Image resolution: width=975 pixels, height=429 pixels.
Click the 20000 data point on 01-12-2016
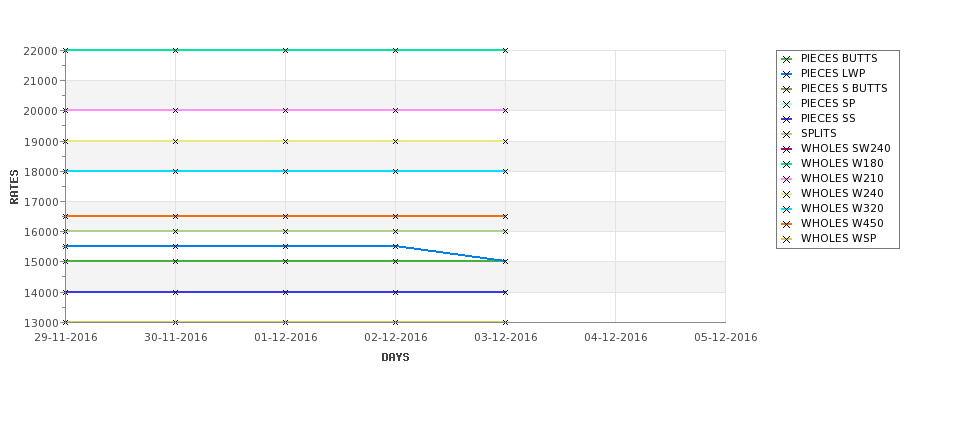285,111
